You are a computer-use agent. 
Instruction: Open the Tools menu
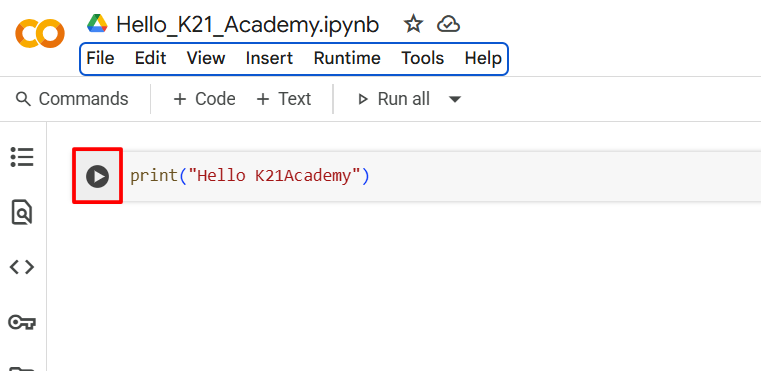[x=422, y=58]
